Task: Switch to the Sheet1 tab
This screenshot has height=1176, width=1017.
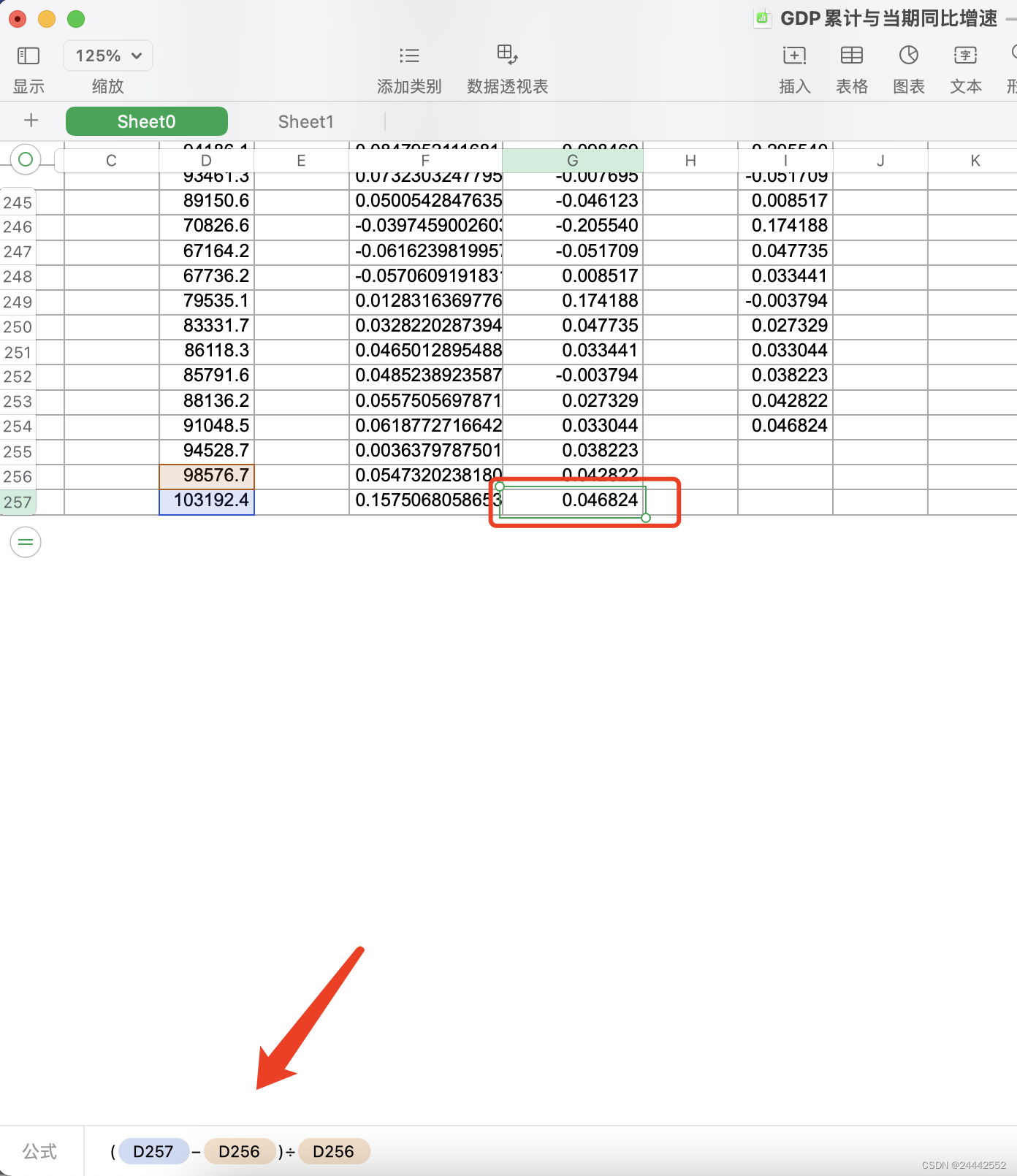Action: click(x=305, y=121)
